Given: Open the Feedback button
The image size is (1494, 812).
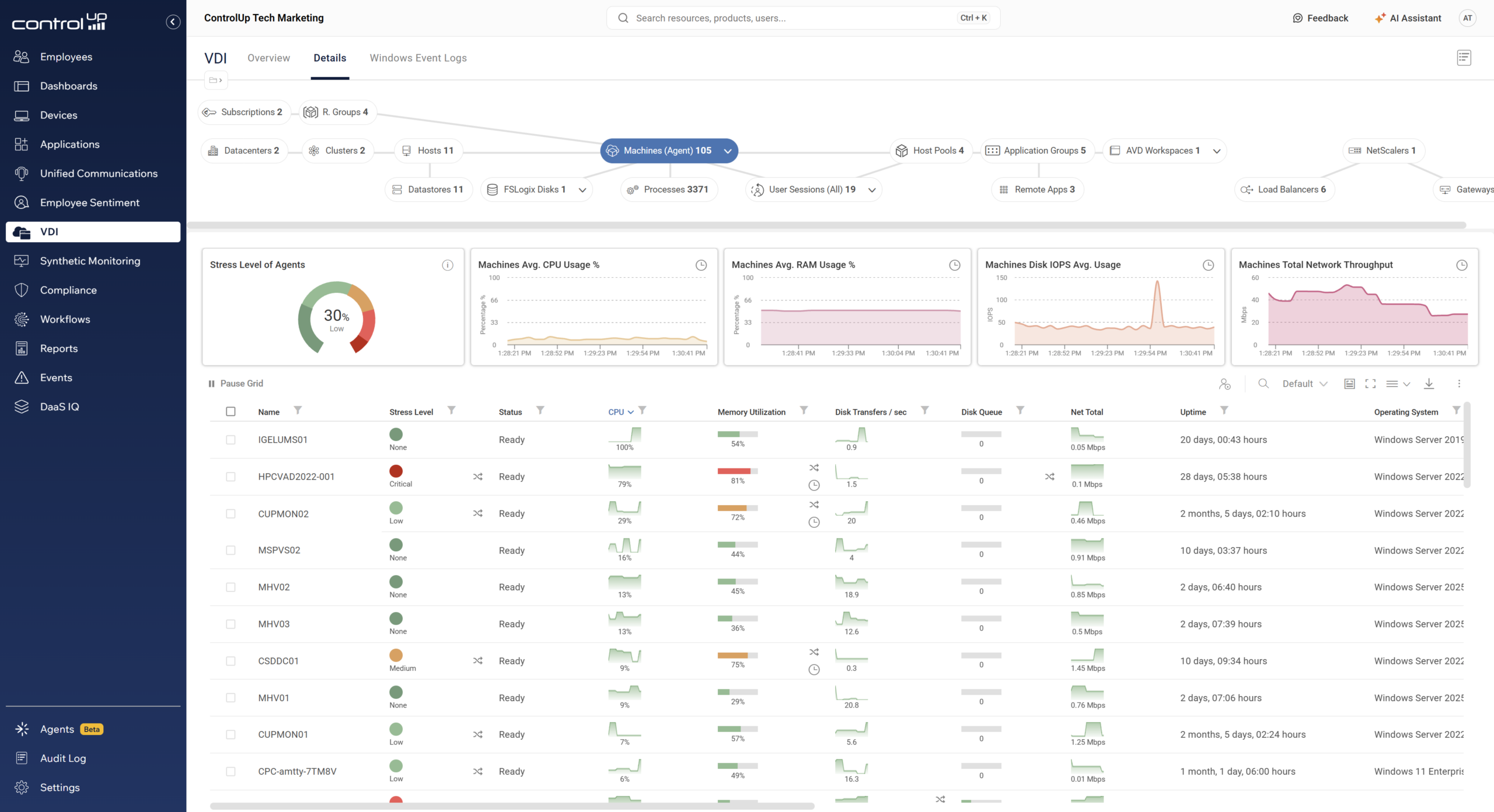Looking at the screenshot, I should [x=1320, y=18].
